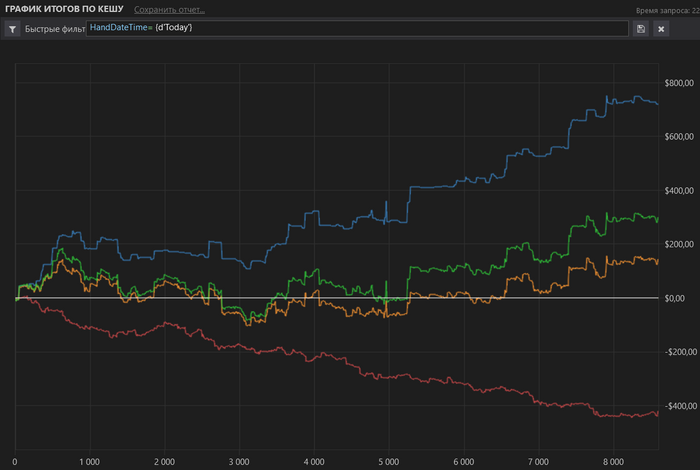
Task: Click the 8 000 hands axis label
Action: pyautogui.click(x=613, y=462)
